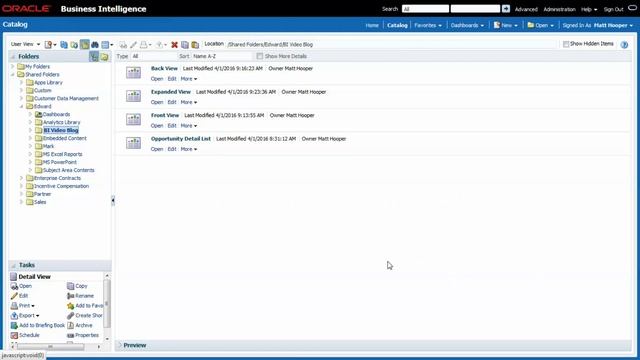Viewport: 640px width, 360px height.
Task: Click Schedule in the Tasks pane
Action: pyautogui.click(x=25, y=335)
